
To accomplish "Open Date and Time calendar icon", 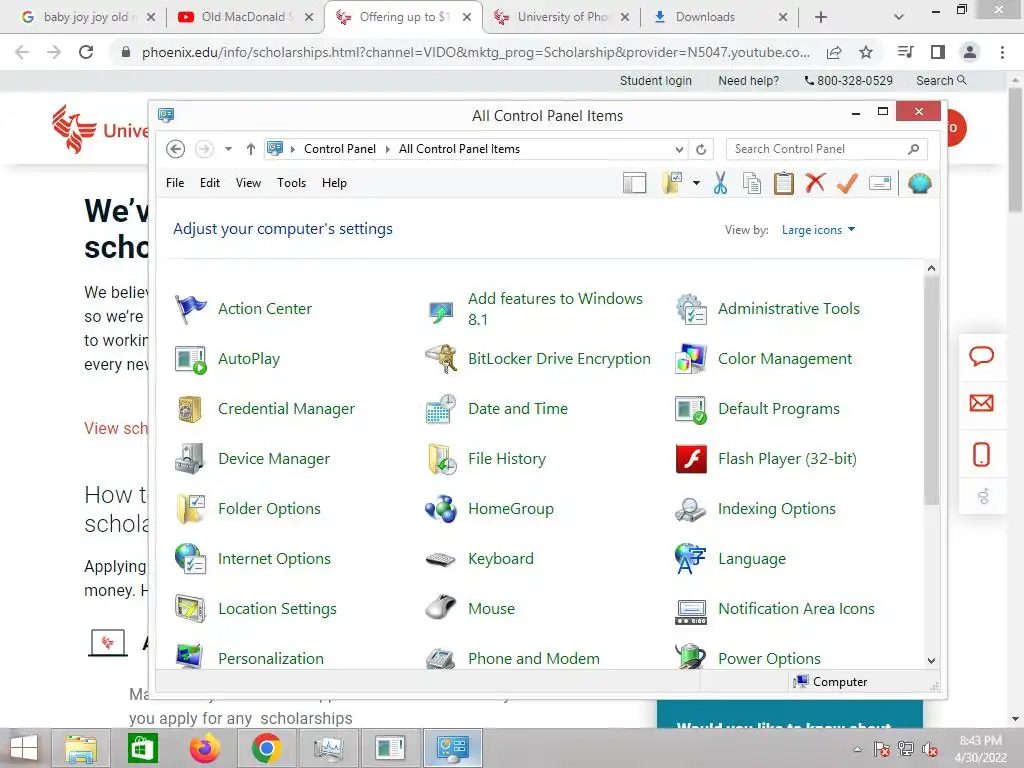I will pyautogui.click(x=441, y=409).
